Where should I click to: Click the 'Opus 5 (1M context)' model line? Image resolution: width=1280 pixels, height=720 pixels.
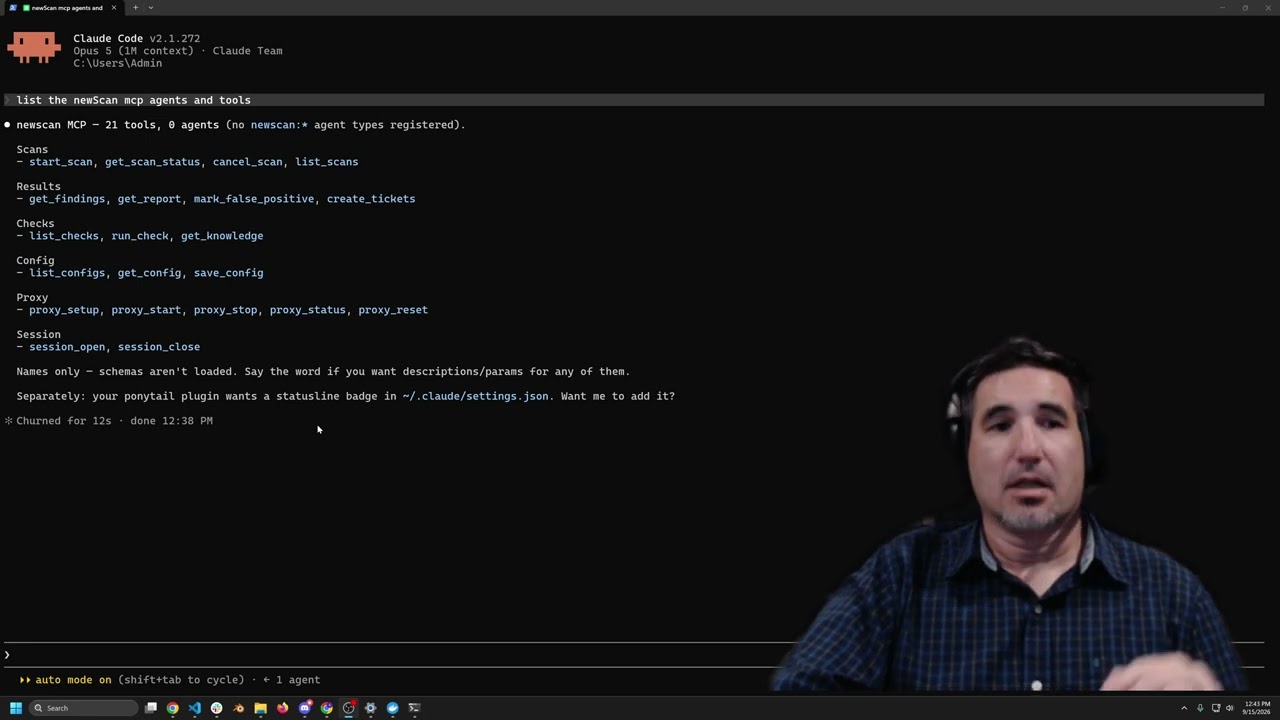pyautogui.click(x=178, y=51)
